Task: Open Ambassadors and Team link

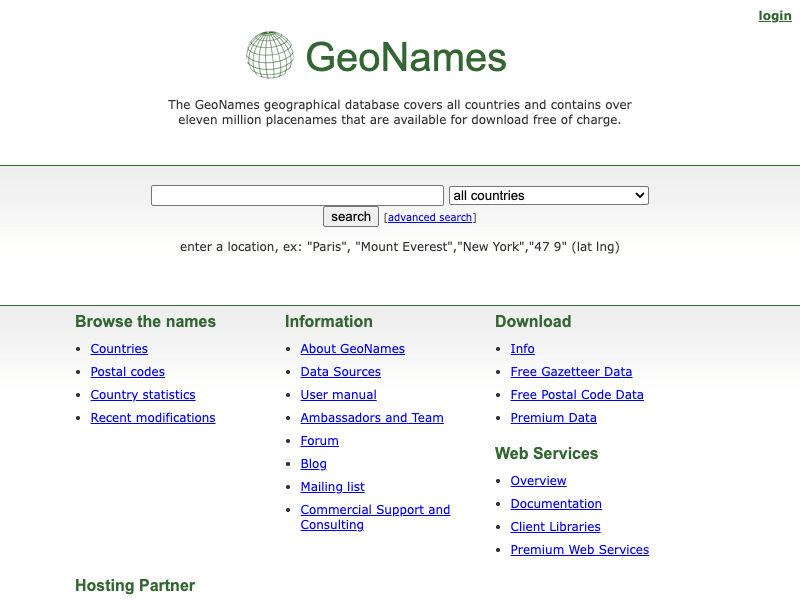Action: pyautogui.click(x=372, y=417)
